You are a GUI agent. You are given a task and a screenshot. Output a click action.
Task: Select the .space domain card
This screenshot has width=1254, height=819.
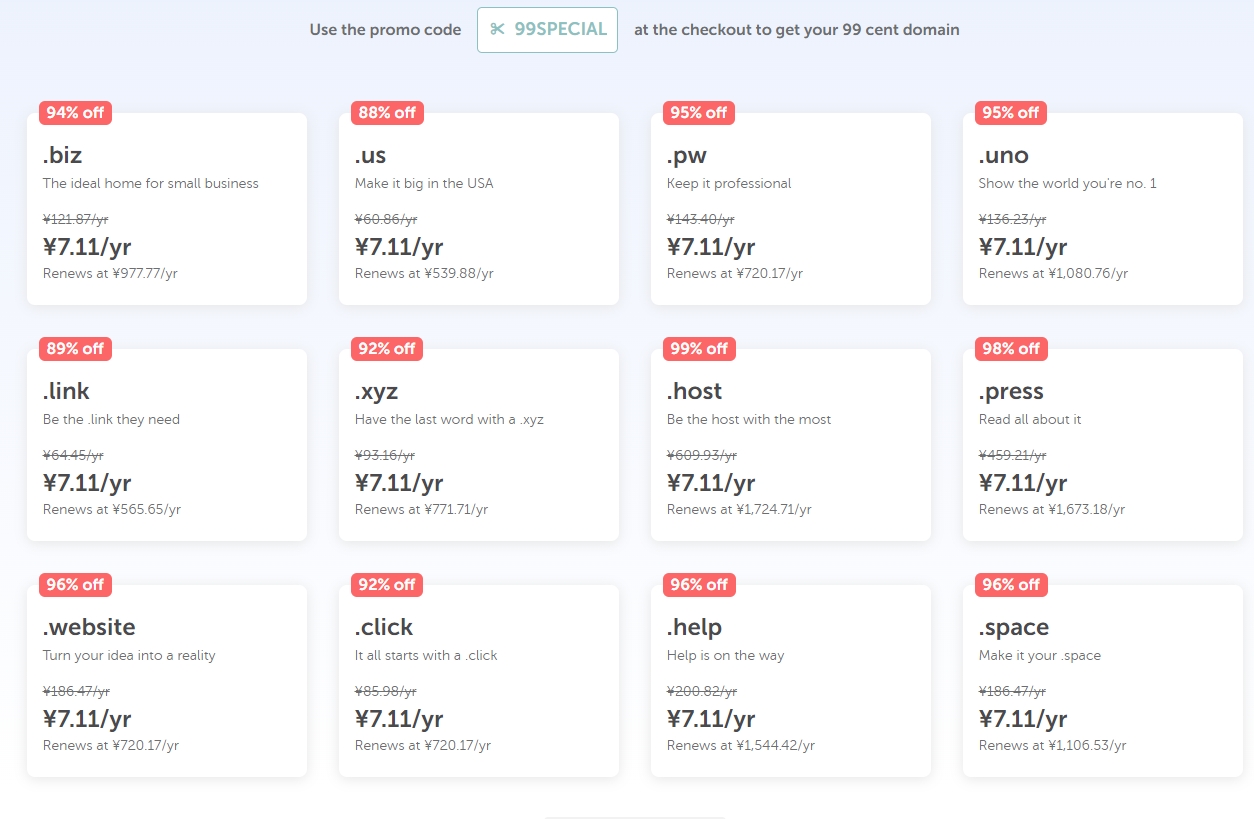pyautogui.click(x=1102, y=681)
